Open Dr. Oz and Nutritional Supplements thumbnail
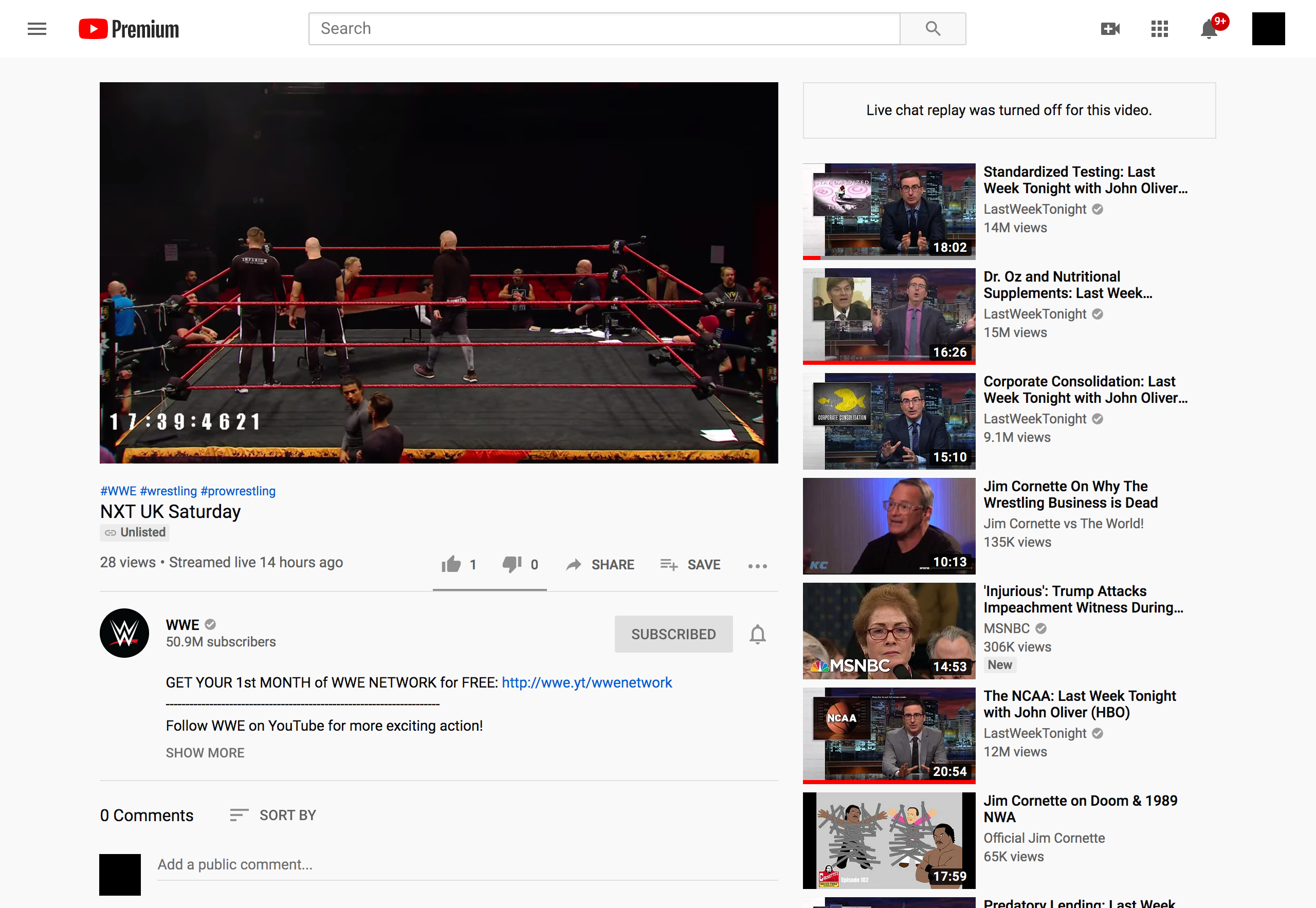 (x=888, y=316)
